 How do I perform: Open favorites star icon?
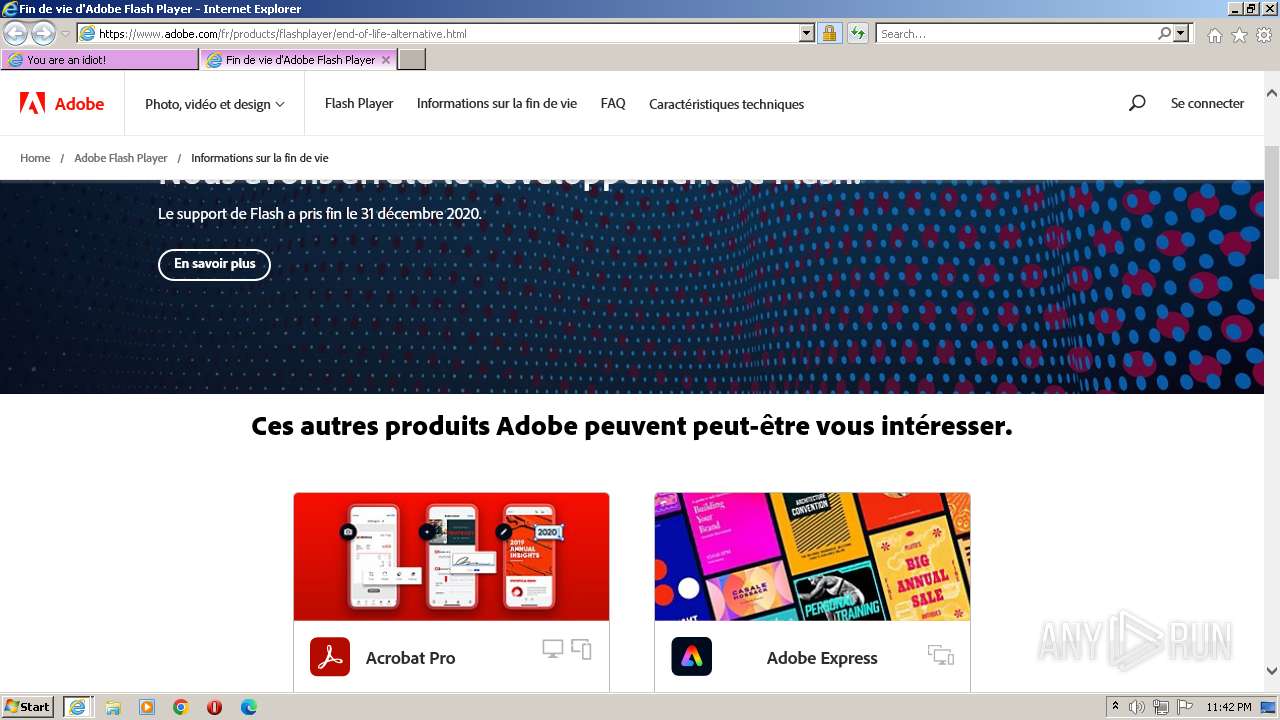pos(1239,35)
